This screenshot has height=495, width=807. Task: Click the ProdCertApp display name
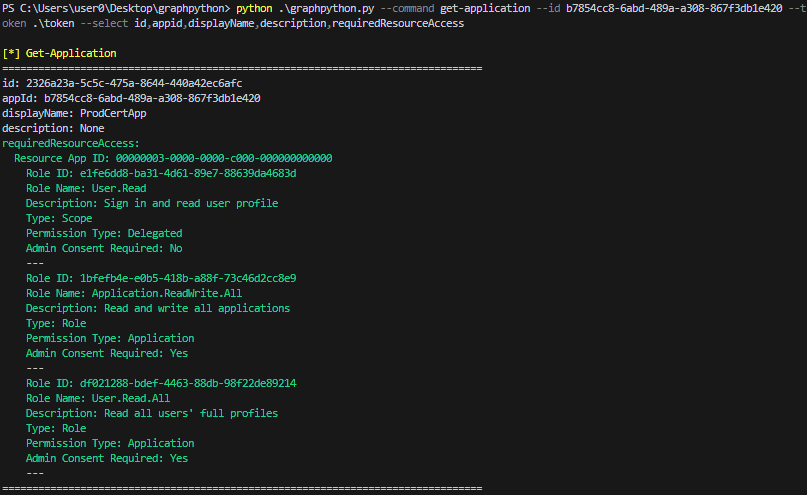click(113, 113)
